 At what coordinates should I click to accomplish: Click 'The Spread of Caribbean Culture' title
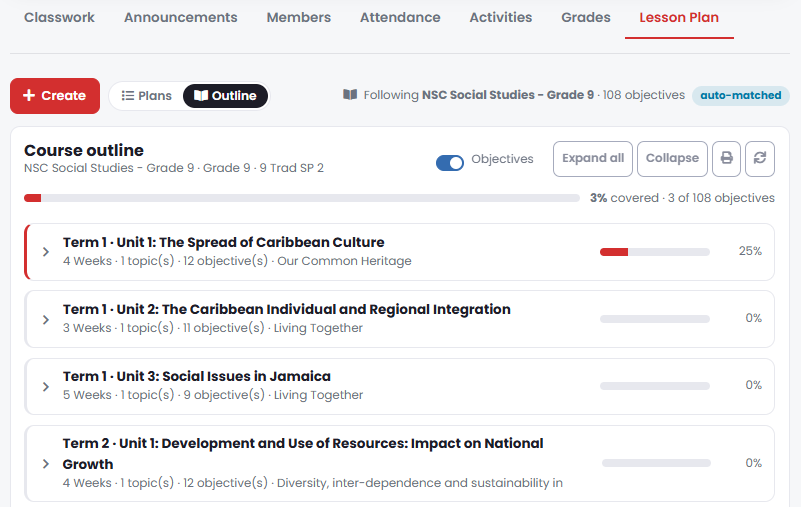click(272, 242)
